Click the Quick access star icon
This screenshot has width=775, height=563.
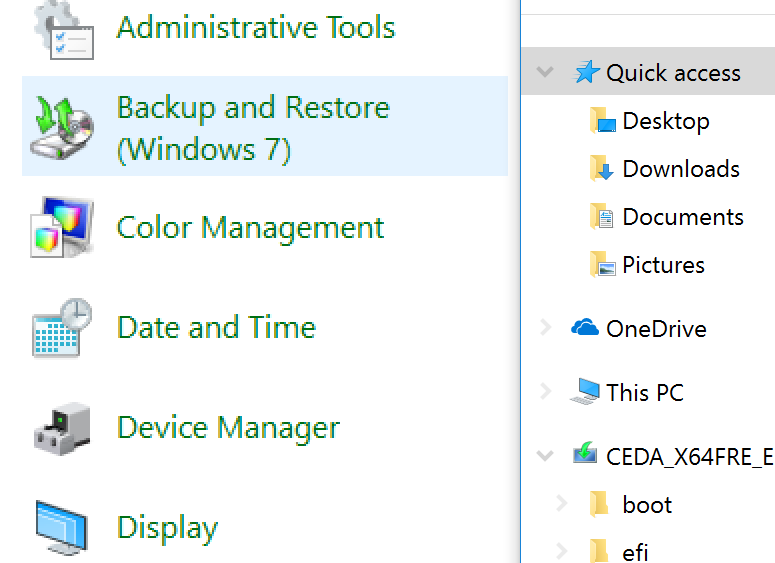[587, 72]
